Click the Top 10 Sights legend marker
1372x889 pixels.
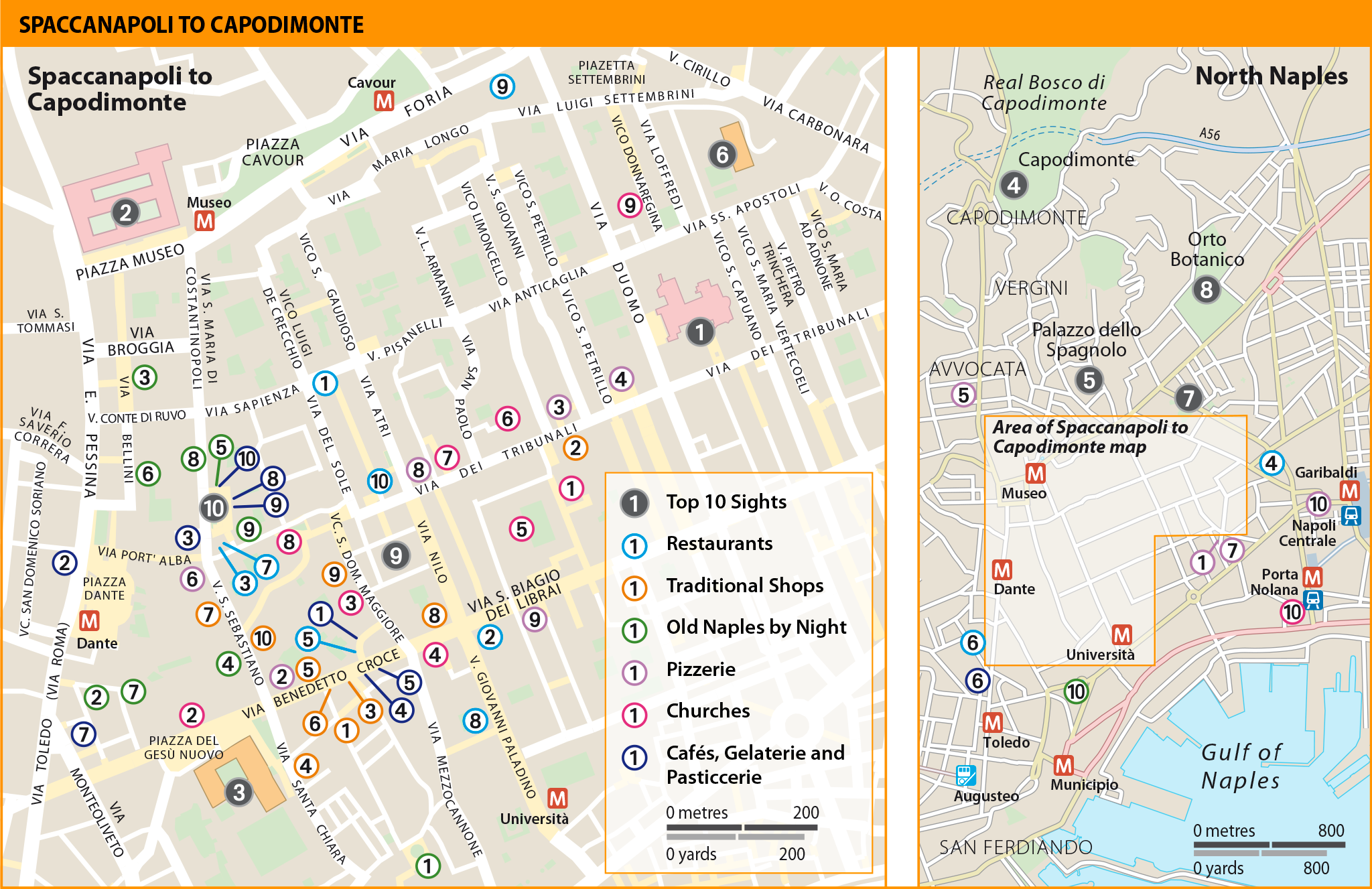click(x=634, y=503)
